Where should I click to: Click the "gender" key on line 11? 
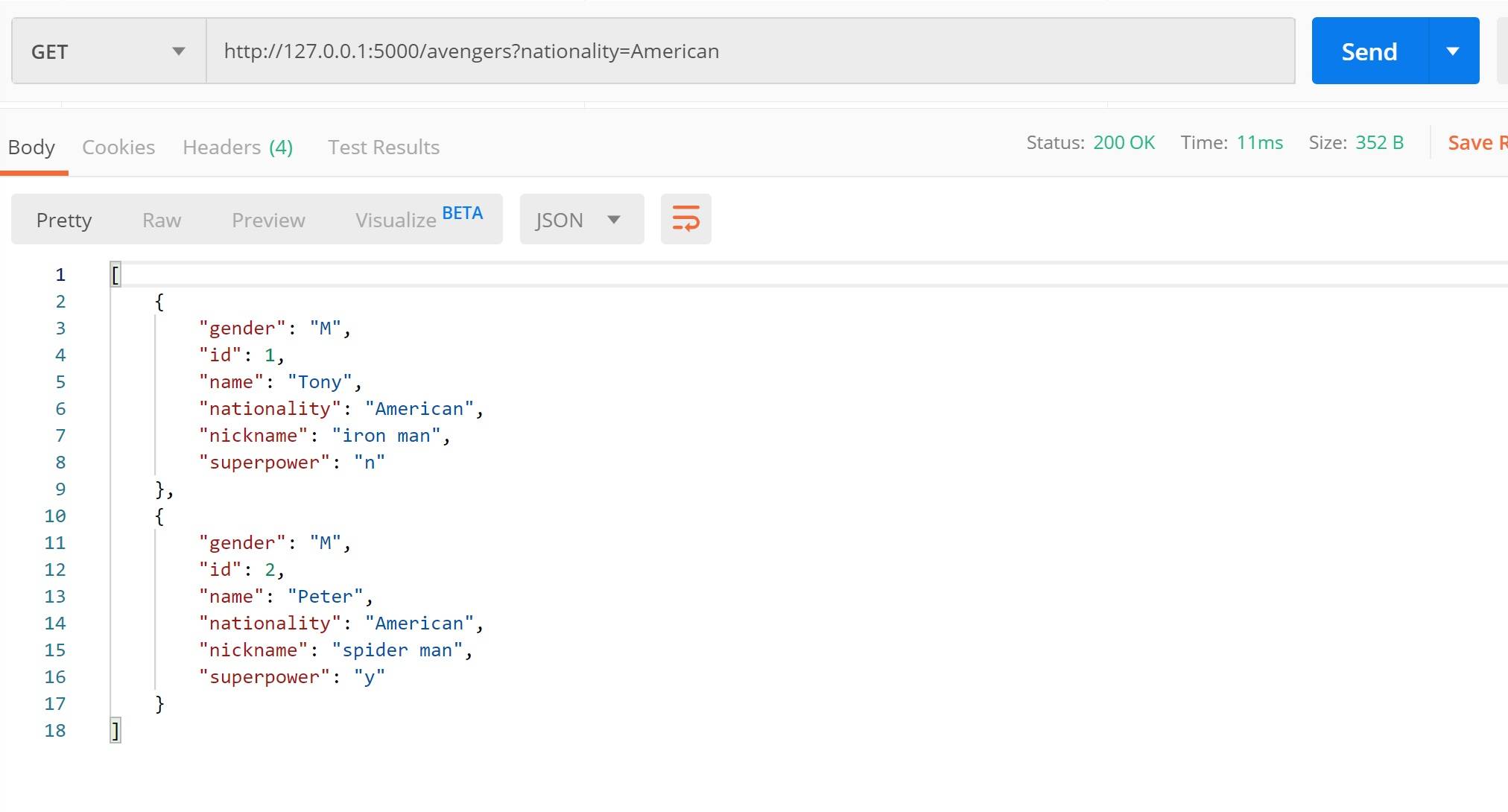243,543
